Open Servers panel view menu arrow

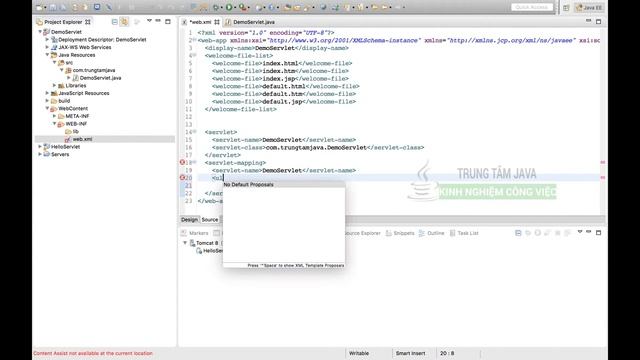[580, 232]
